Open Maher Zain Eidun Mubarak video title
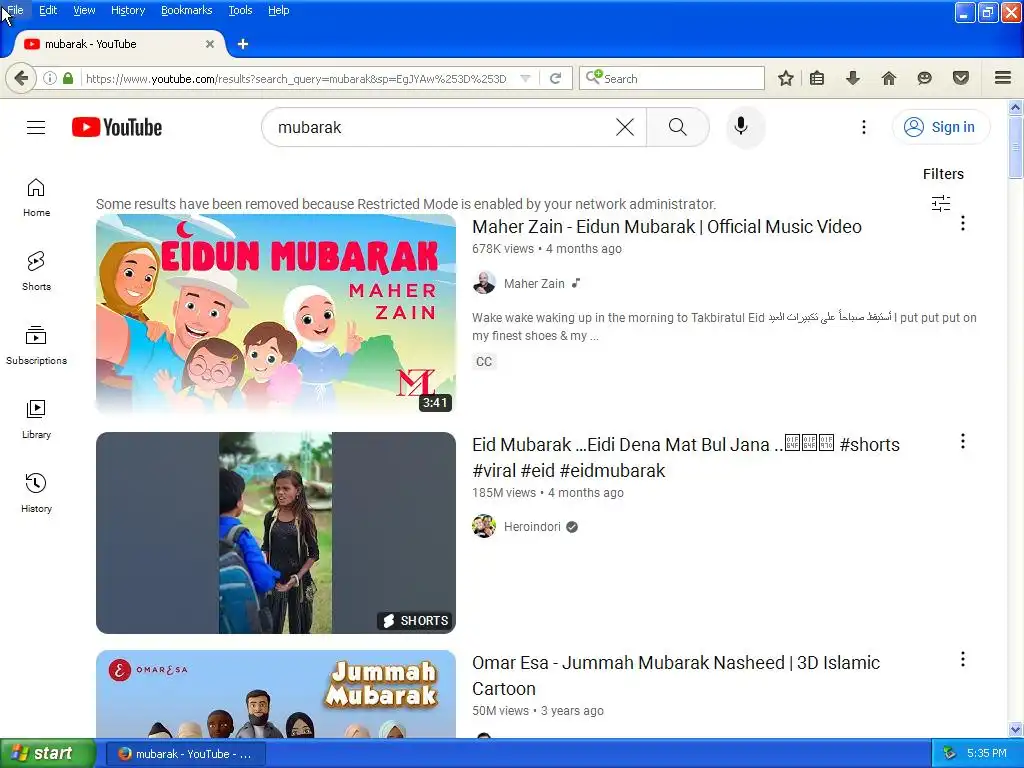This screenshot has height=768, width=1024. (667, 227)
